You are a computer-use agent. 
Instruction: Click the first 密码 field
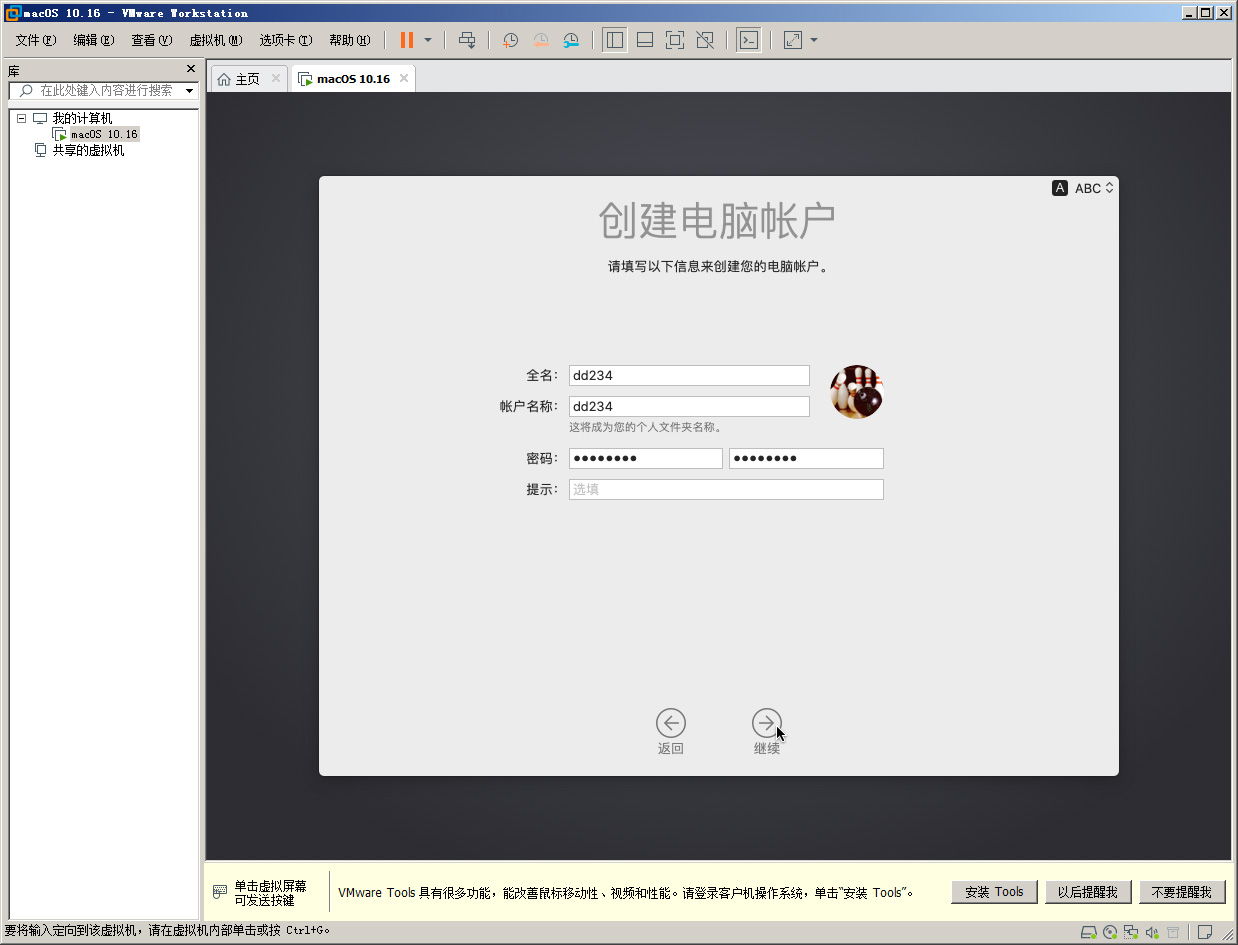pos(646,458)
